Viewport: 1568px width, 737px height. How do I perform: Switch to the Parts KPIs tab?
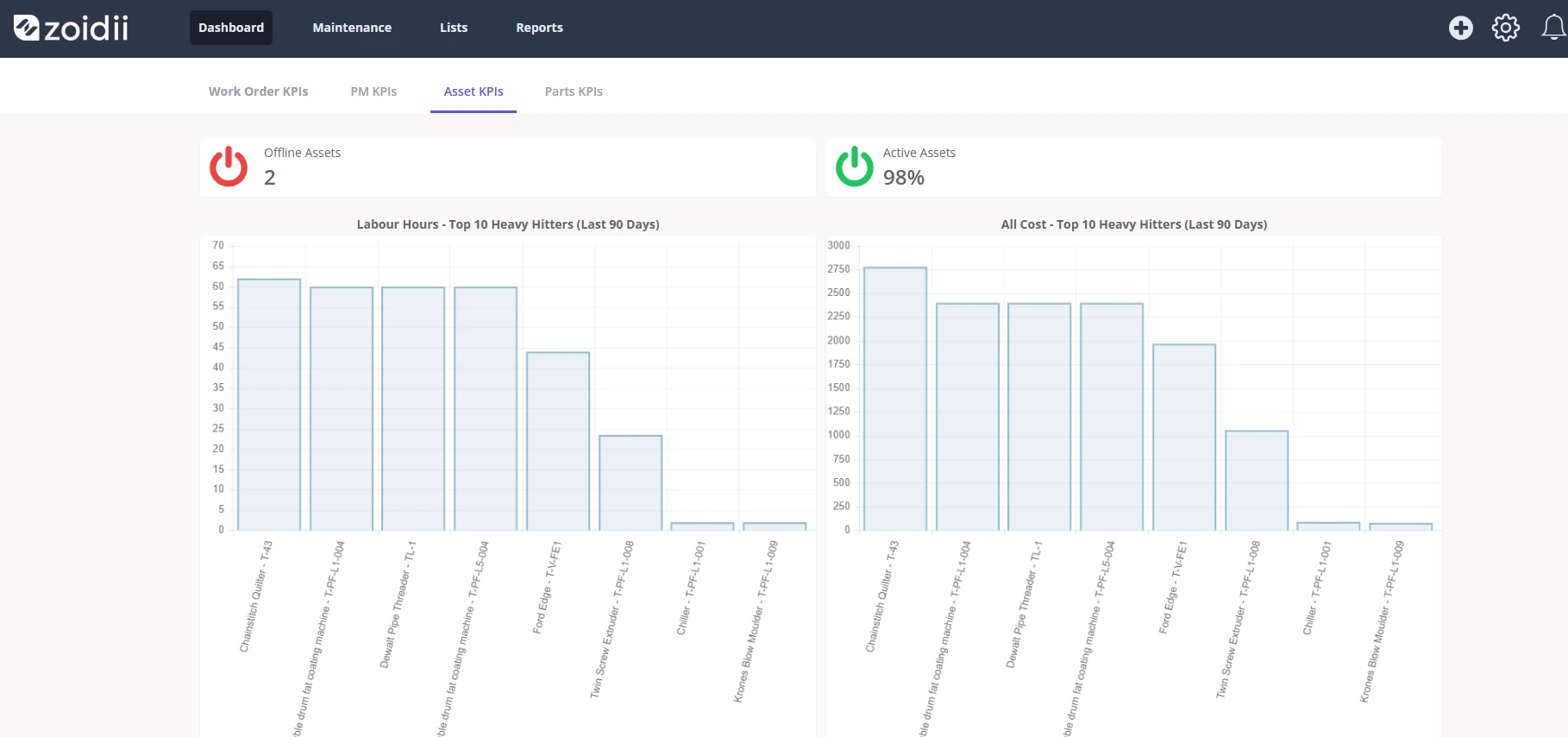[574, 91]
